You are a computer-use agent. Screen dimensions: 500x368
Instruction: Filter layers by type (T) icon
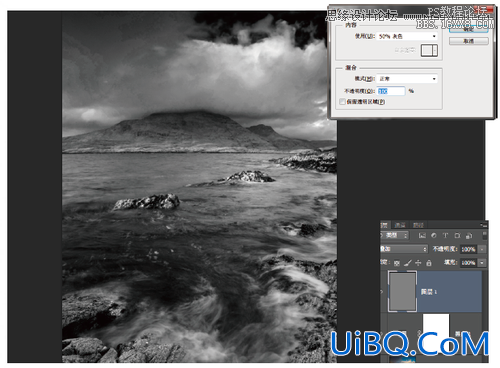(x=445, y=235)
